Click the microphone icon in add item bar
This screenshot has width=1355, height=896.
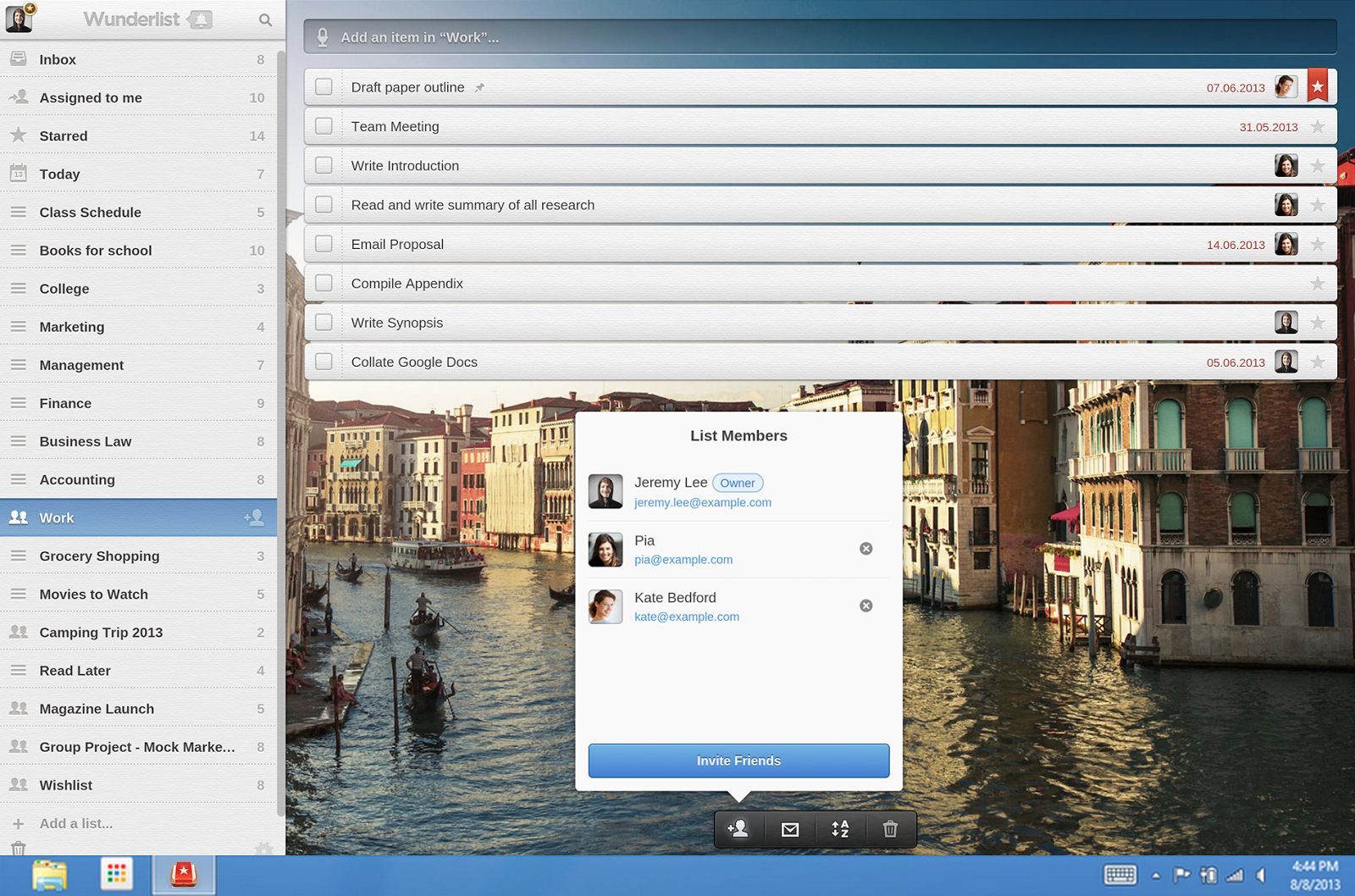click(x=323, y=37)
